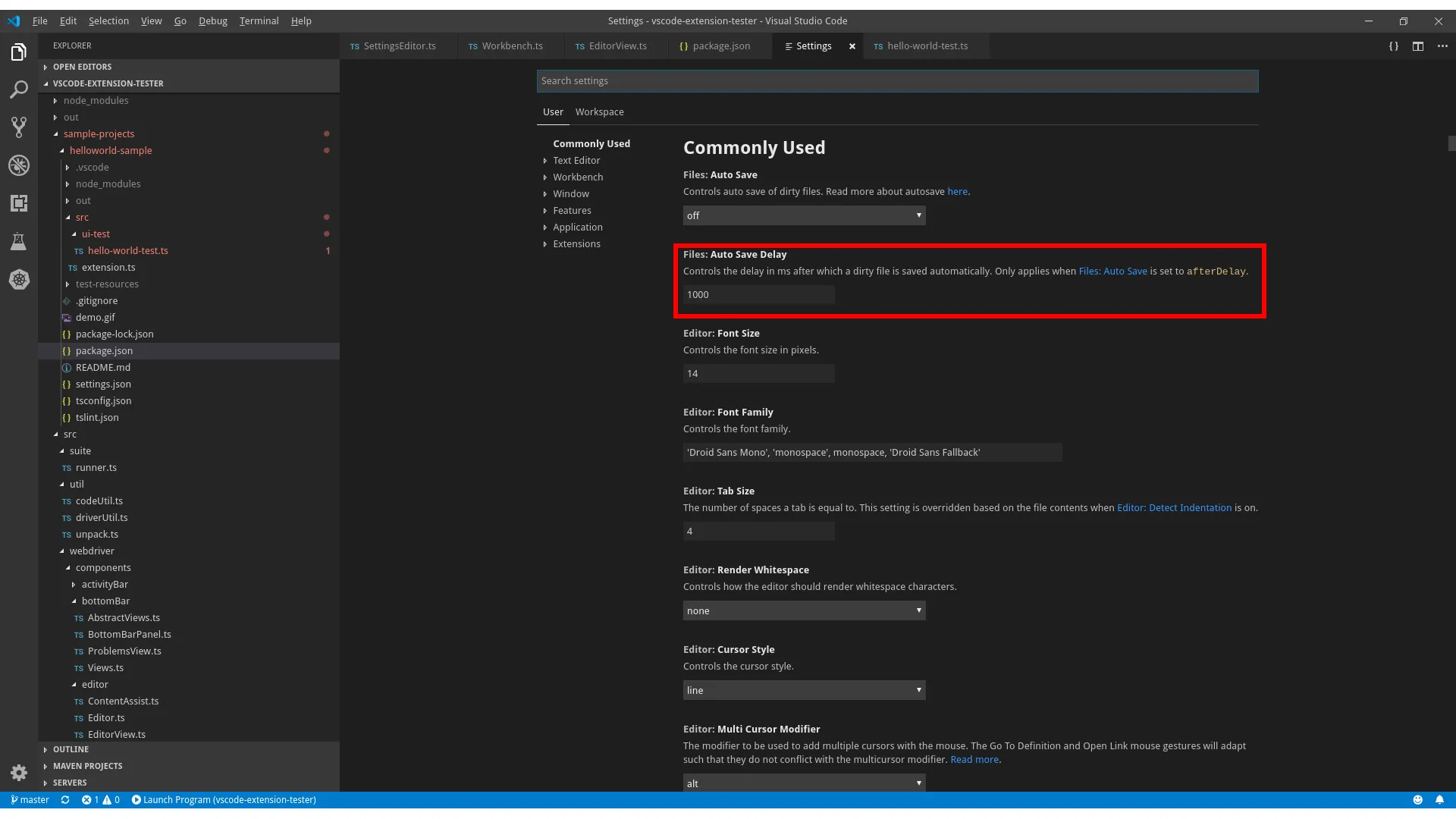Follow the Files: Auto Save link
This screenshot has width=1456, height=819.
(x=1113, y=271)
